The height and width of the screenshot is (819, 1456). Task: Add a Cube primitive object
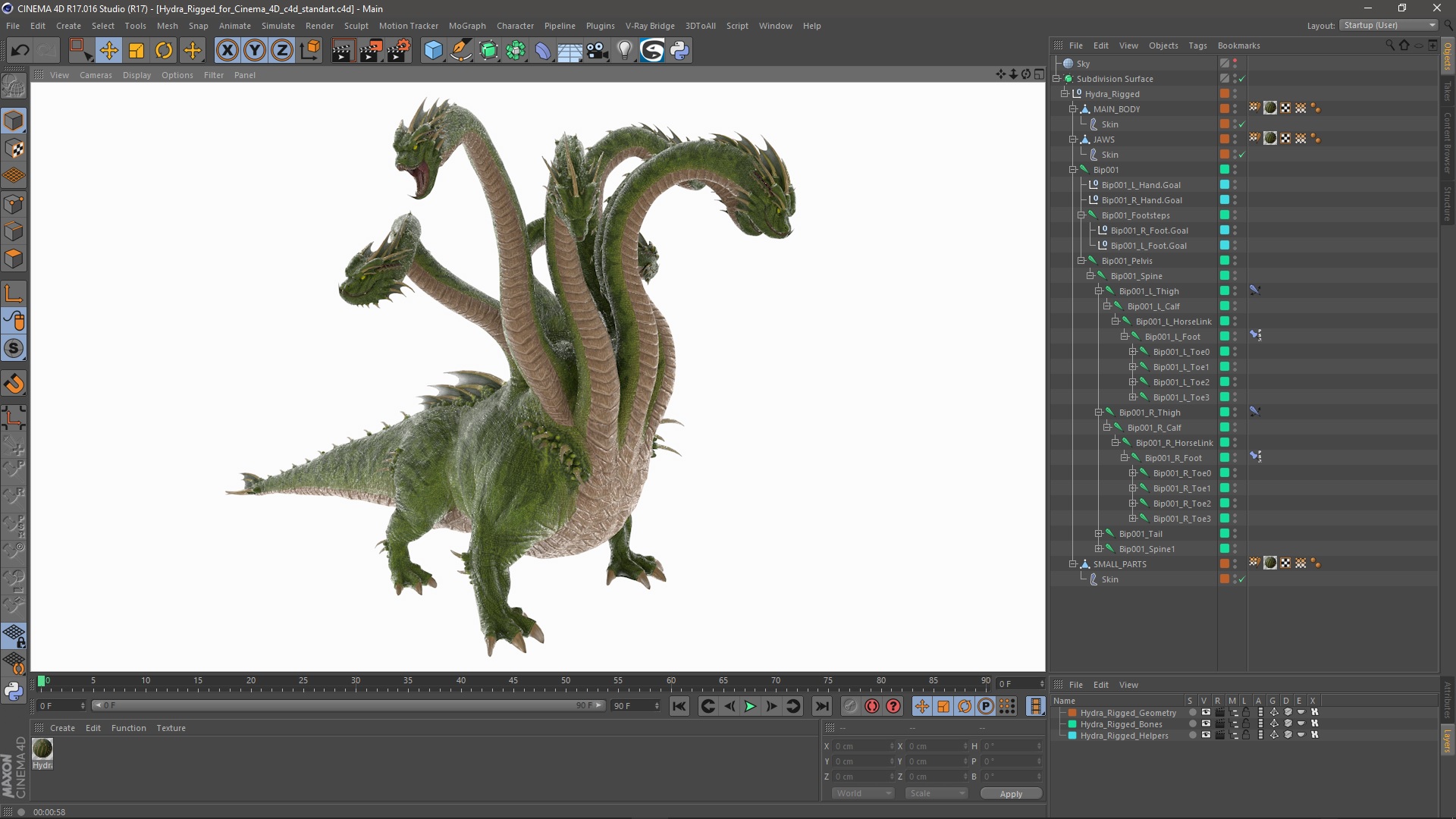(x=433, y=51)
